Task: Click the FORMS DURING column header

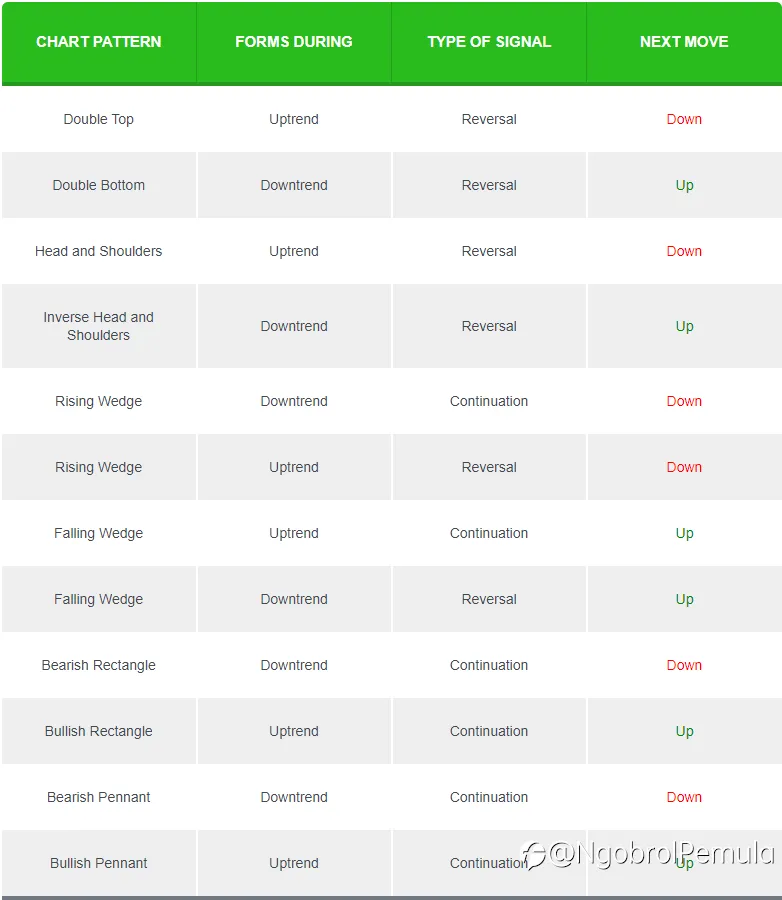Action: click(294, 42)
